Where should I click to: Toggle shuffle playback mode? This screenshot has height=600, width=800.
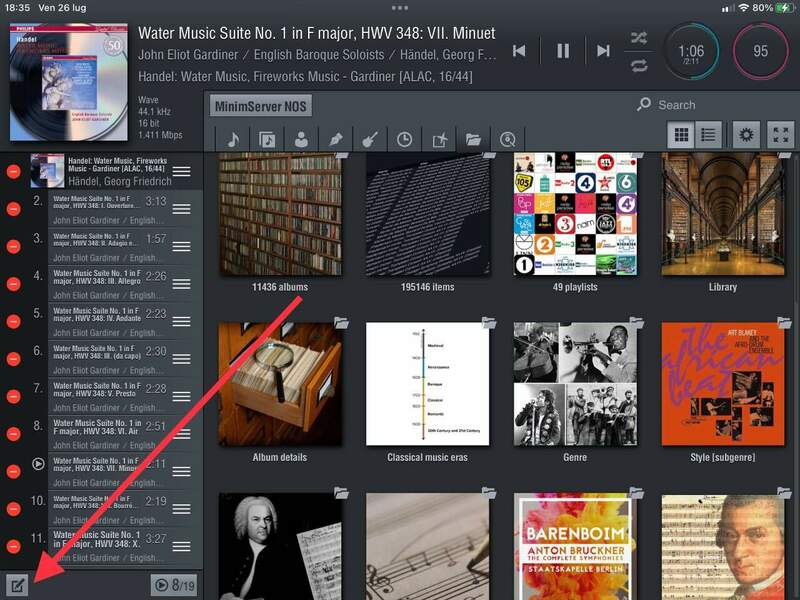pyautogui.click(x=639, y=38)
